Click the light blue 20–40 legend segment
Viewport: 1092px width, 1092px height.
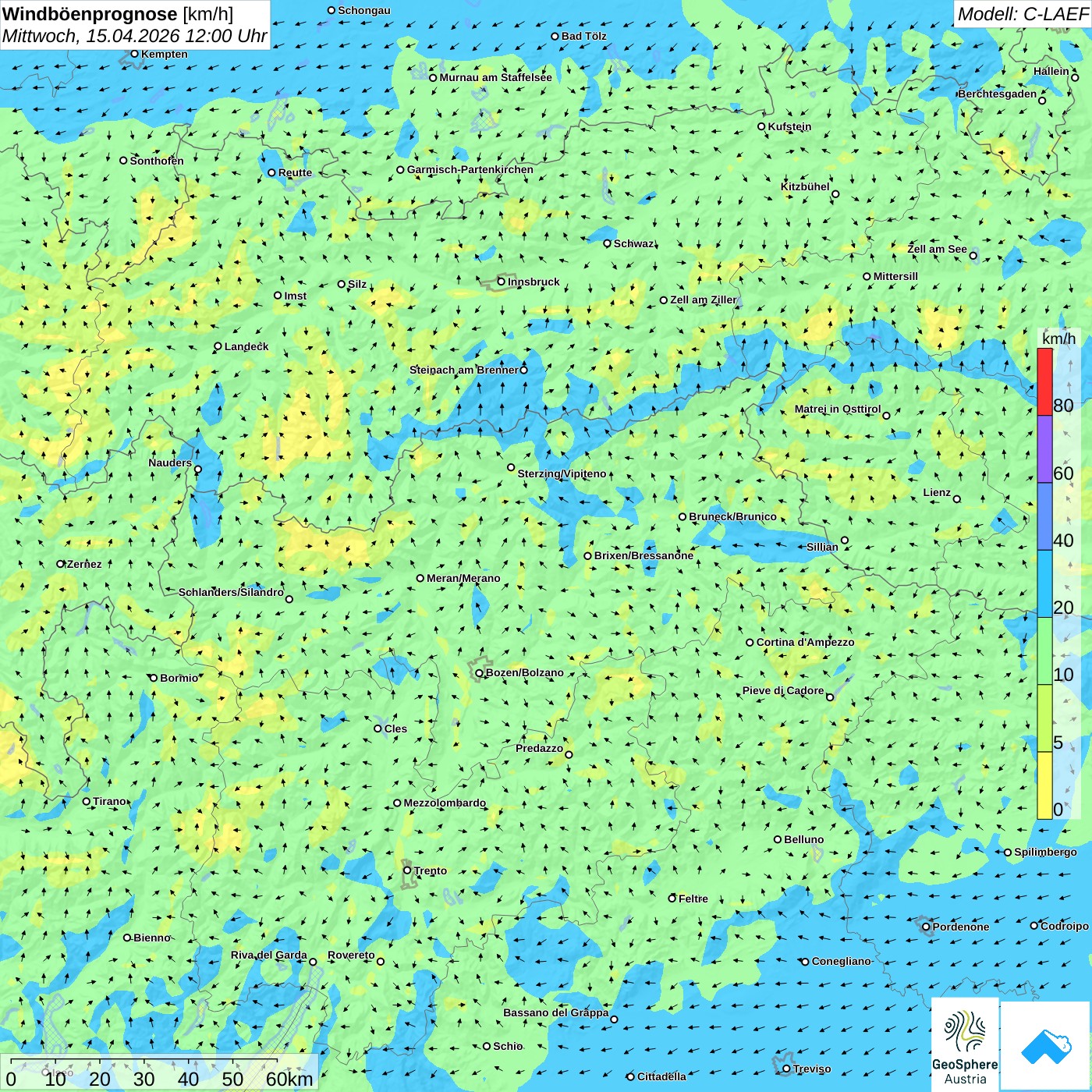pyautogui.click(x=1044, y=584)
